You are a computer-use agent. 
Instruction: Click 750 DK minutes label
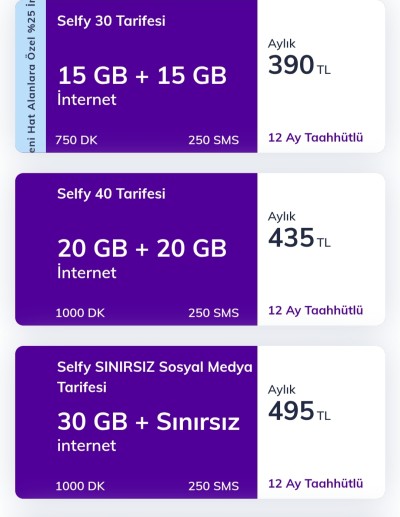tap(76, 140)
